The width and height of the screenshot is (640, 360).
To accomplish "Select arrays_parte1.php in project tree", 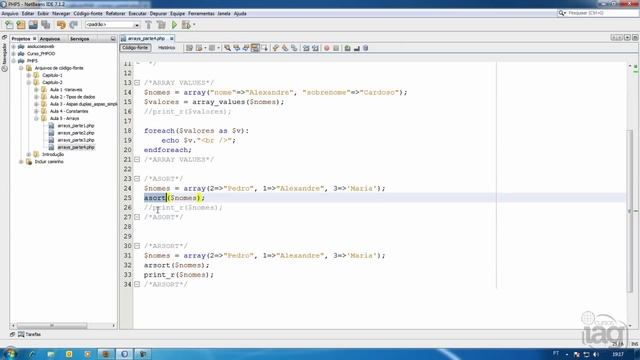I will (76, 126).
